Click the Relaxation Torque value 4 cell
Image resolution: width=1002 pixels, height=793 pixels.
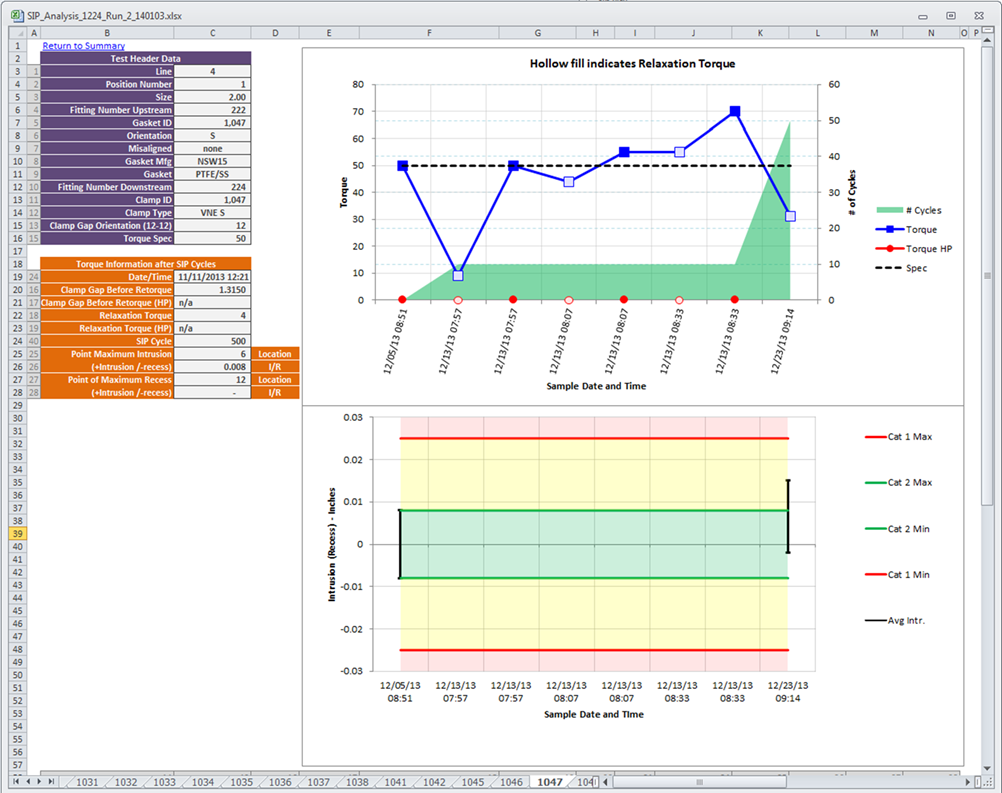(212, 316)
